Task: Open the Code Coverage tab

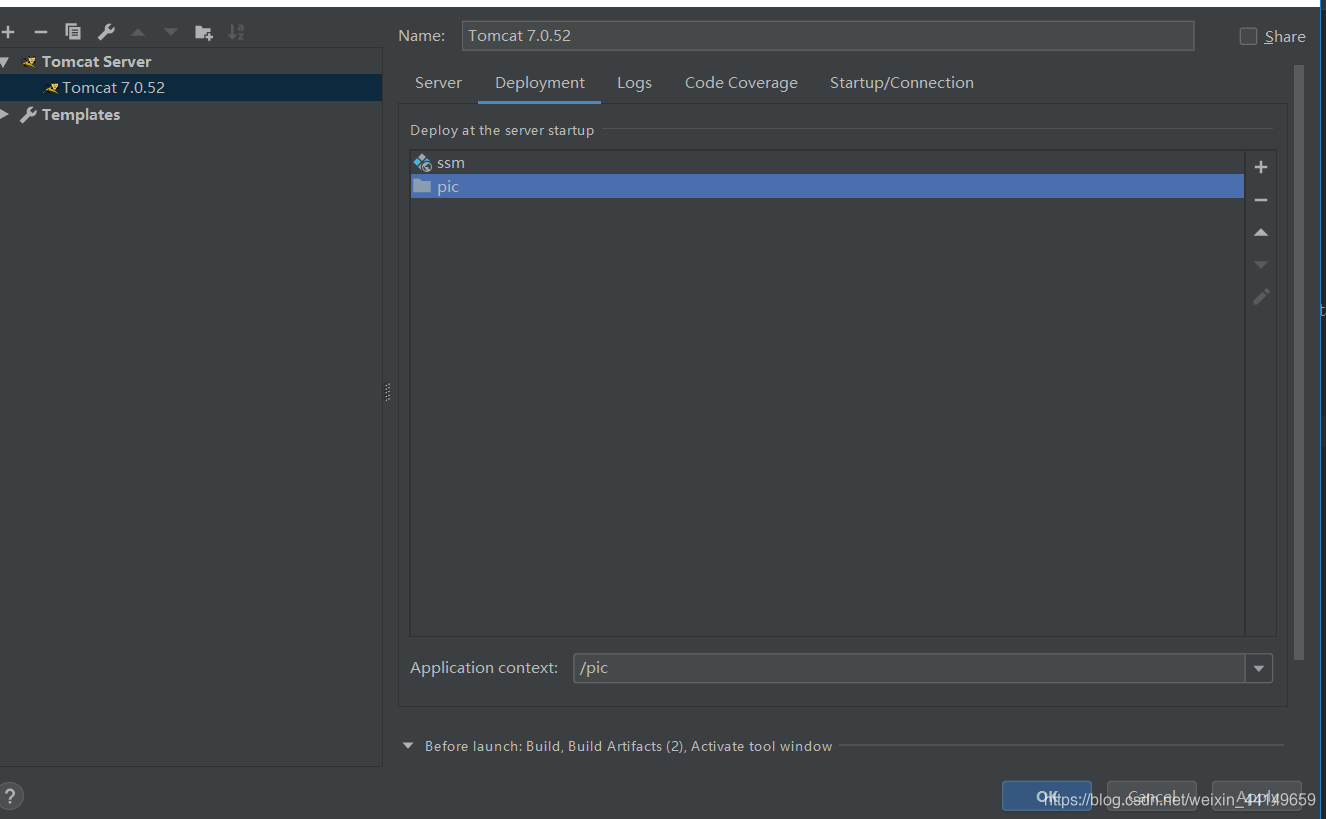Action: pyautogui.click(x=741, y=83)
